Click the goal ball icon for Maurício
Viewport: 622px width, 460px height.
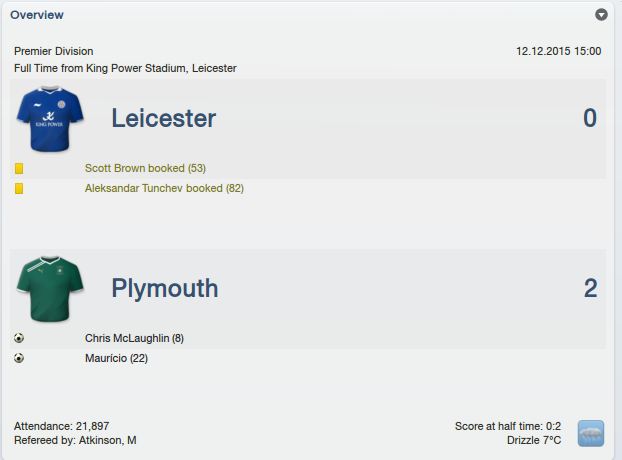(x=19, y=358)
